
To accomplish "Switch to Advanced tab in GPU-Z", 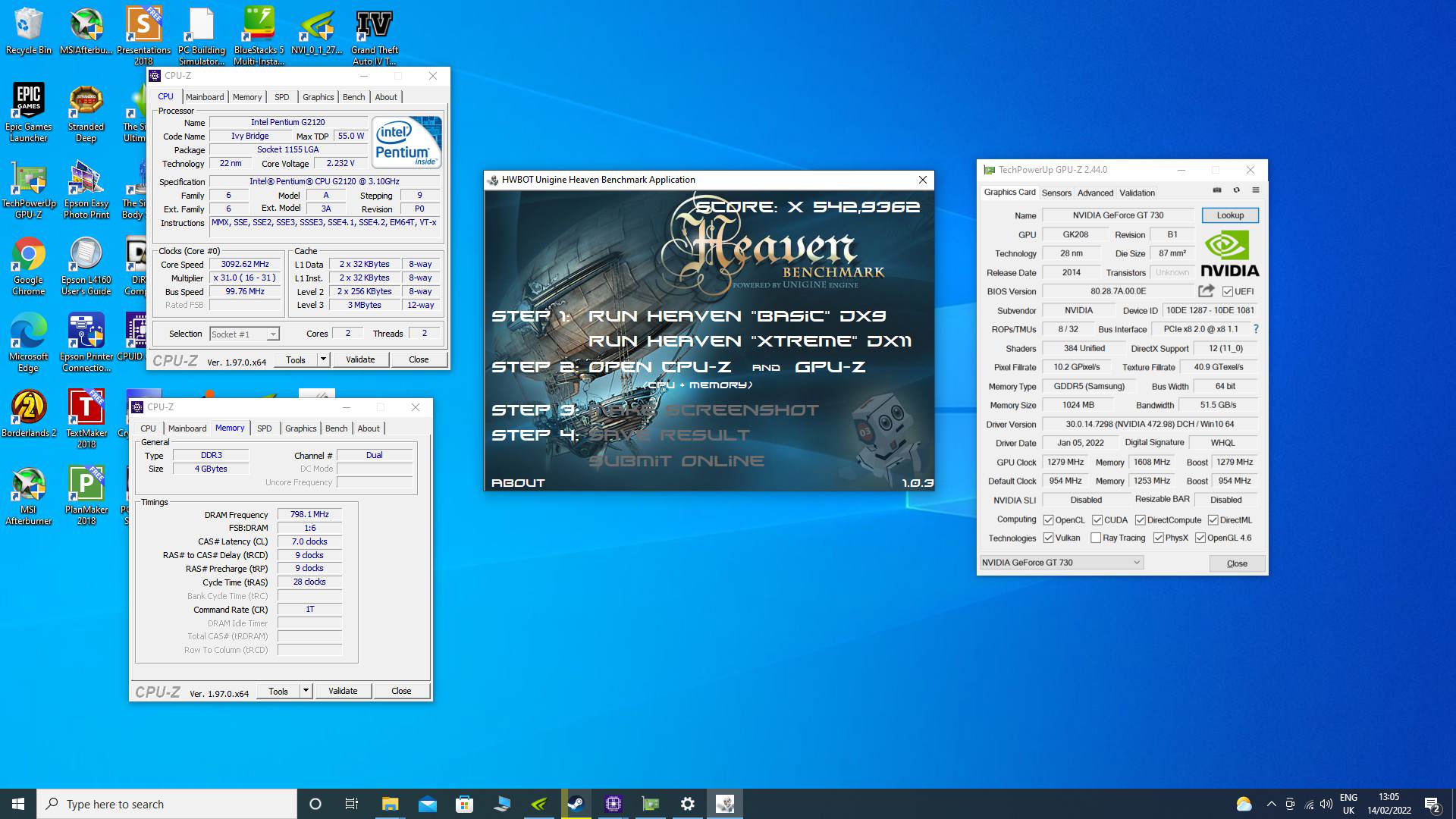I will (x=1095, y=193).
